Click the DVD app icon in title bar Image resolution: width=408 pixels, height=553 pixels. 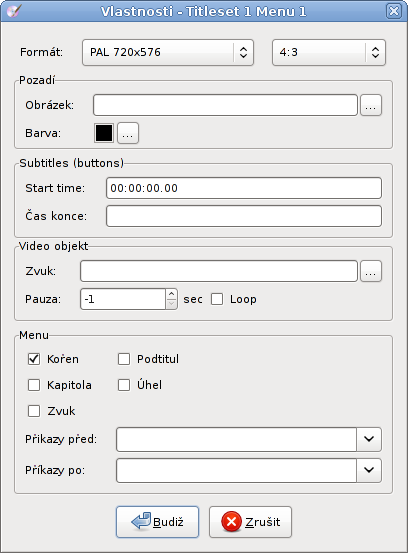(x=14, y=11)
